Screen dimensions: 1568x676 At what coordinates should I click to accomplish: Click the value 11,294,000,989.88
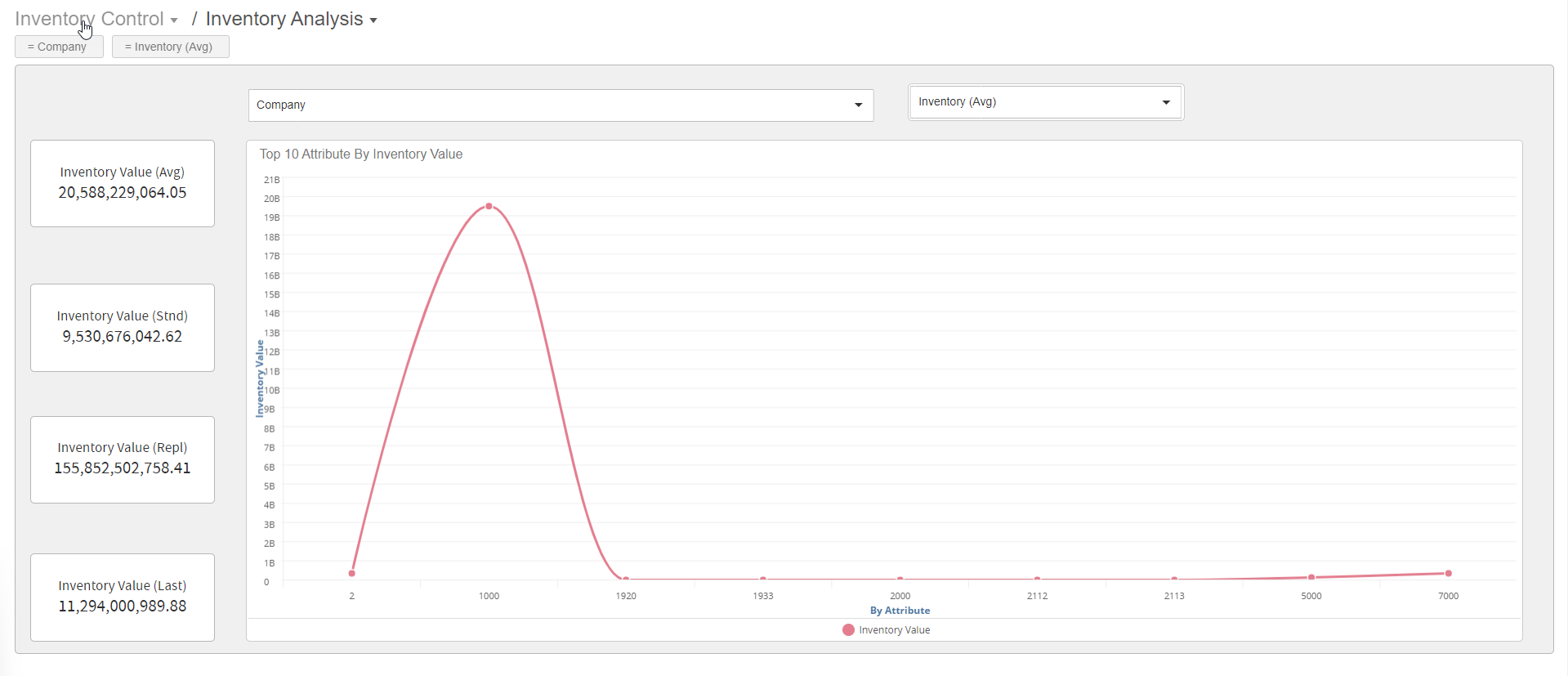pyautogui.click(x=123, y=607)
